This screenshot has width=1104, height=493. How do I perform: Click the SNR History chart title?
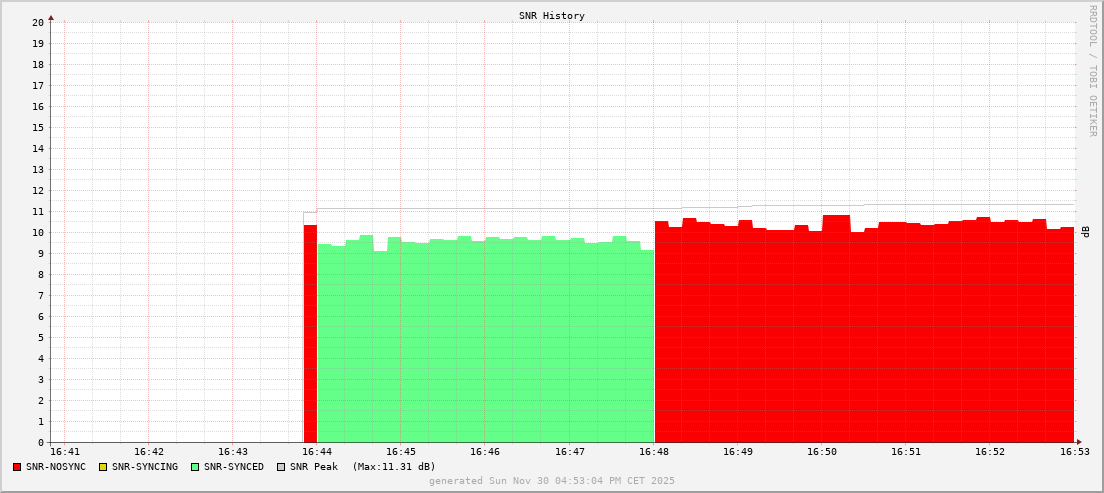(552, 16)
